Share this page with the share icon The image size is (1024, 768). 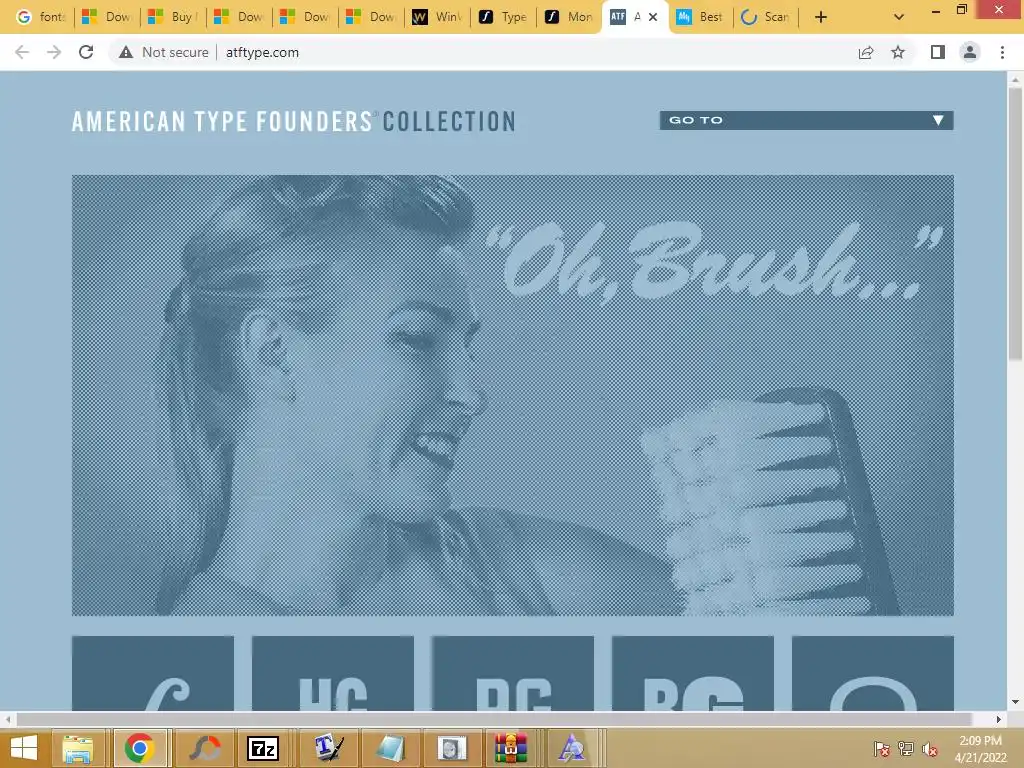click(x=866, y=52)
